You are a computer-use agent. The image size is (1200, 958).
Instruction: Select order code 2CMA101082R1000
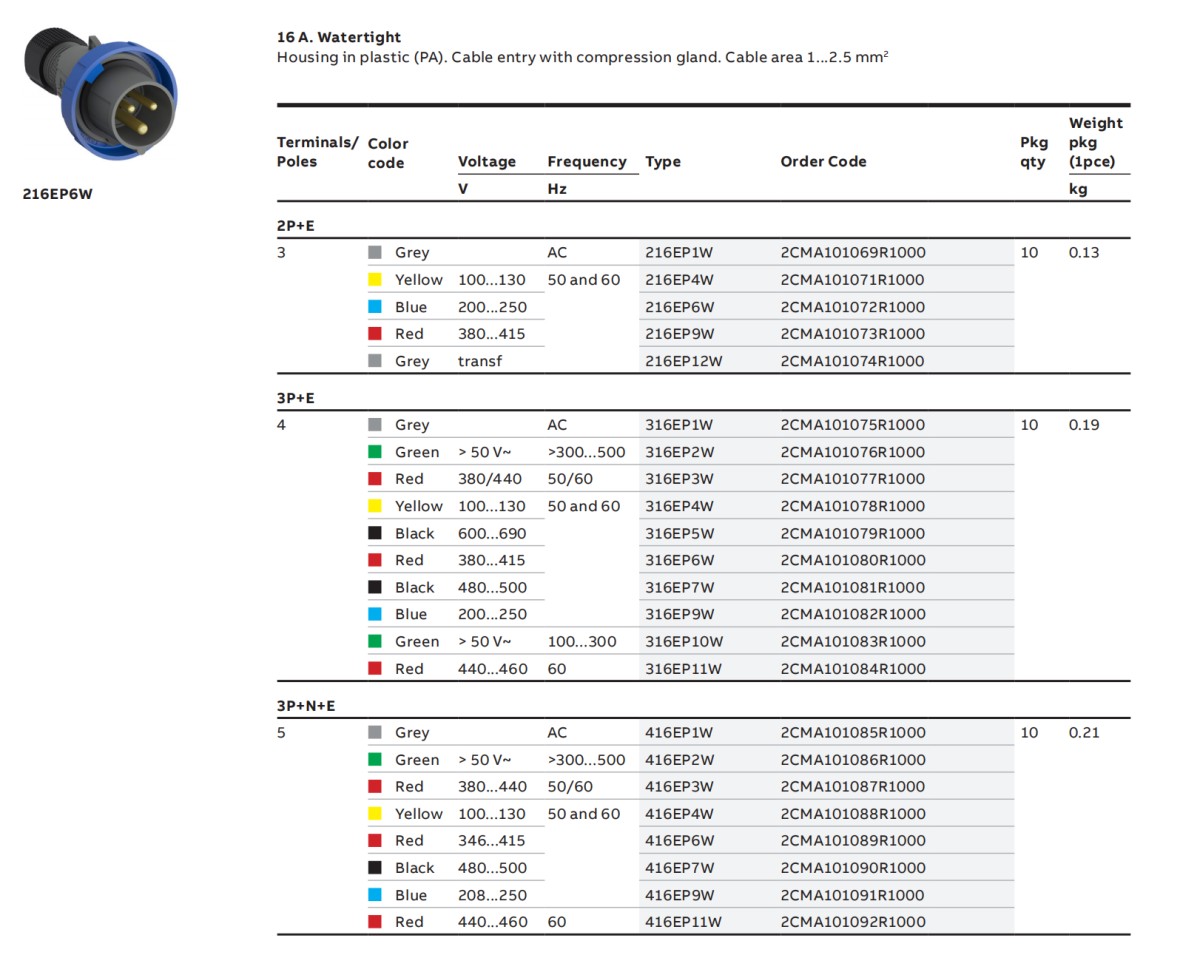853,614
